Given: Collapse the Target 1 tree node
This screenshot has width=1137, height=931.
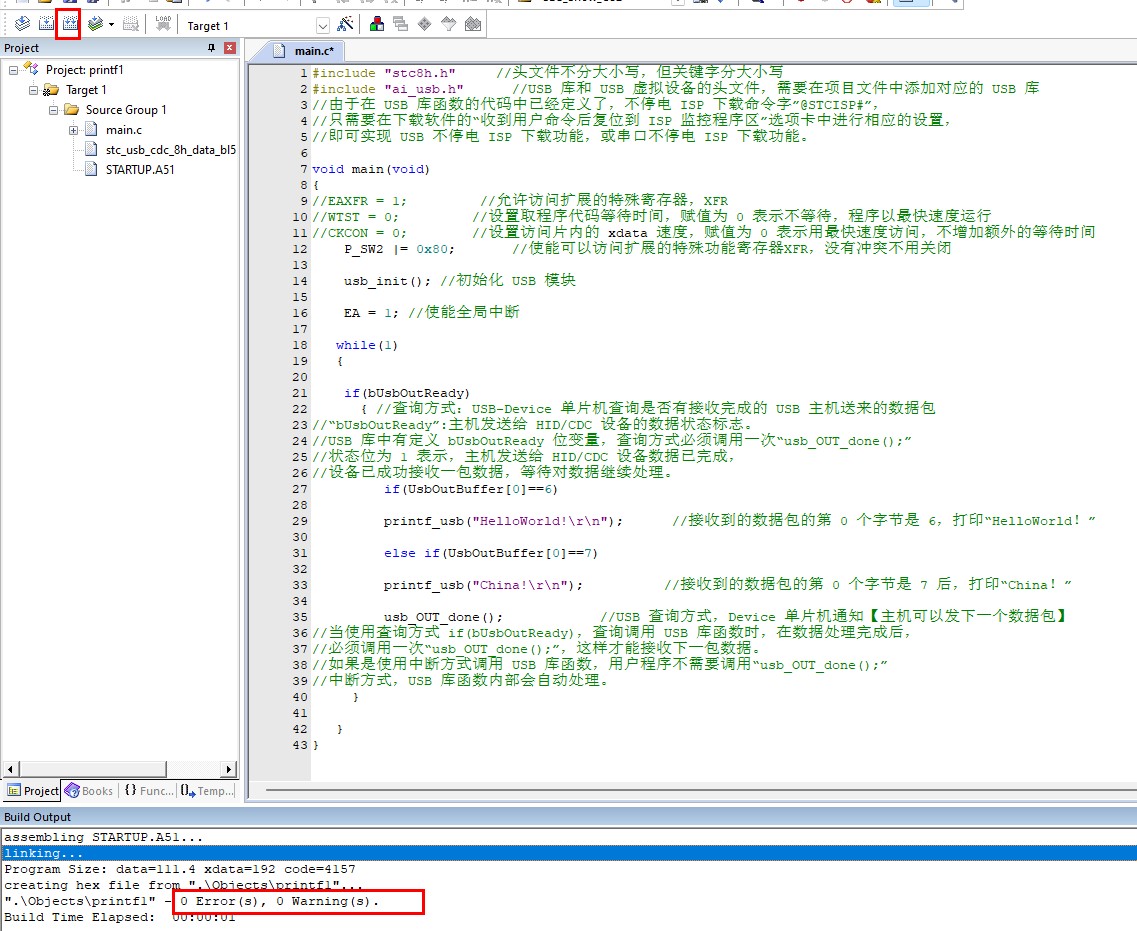Looking at the screenshot, I should pos(33,91).
